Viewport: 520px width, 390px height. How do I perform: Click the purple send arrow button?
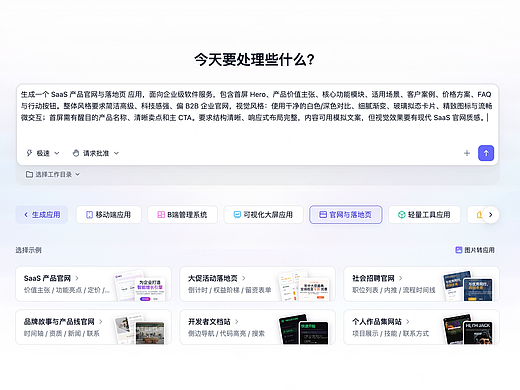pyautogui.click(x=486, y=153)
